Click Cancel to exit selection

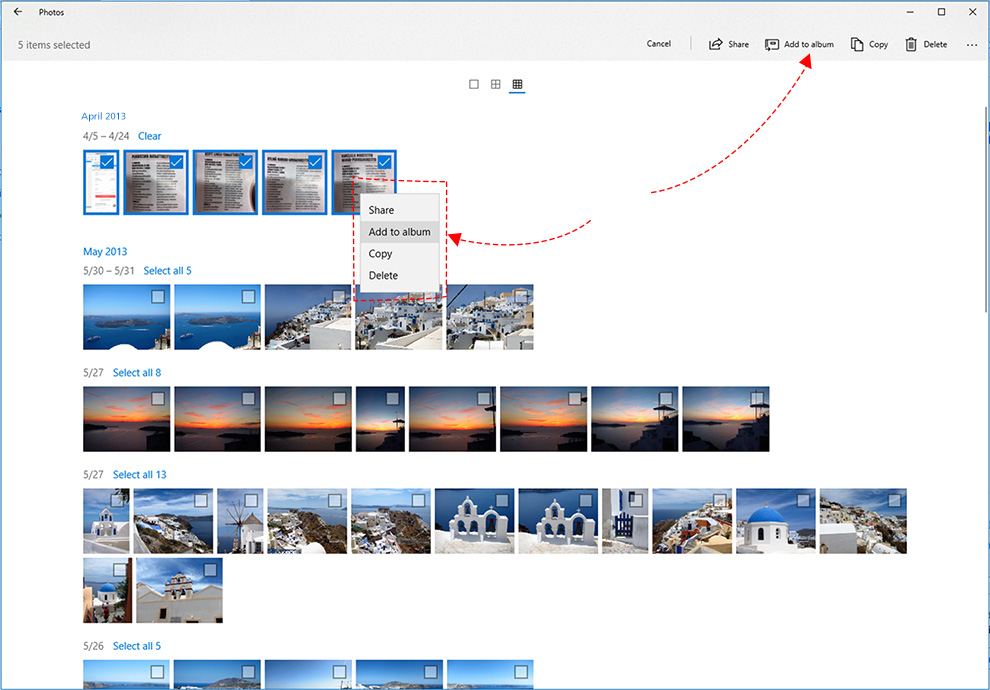[659, 44]
